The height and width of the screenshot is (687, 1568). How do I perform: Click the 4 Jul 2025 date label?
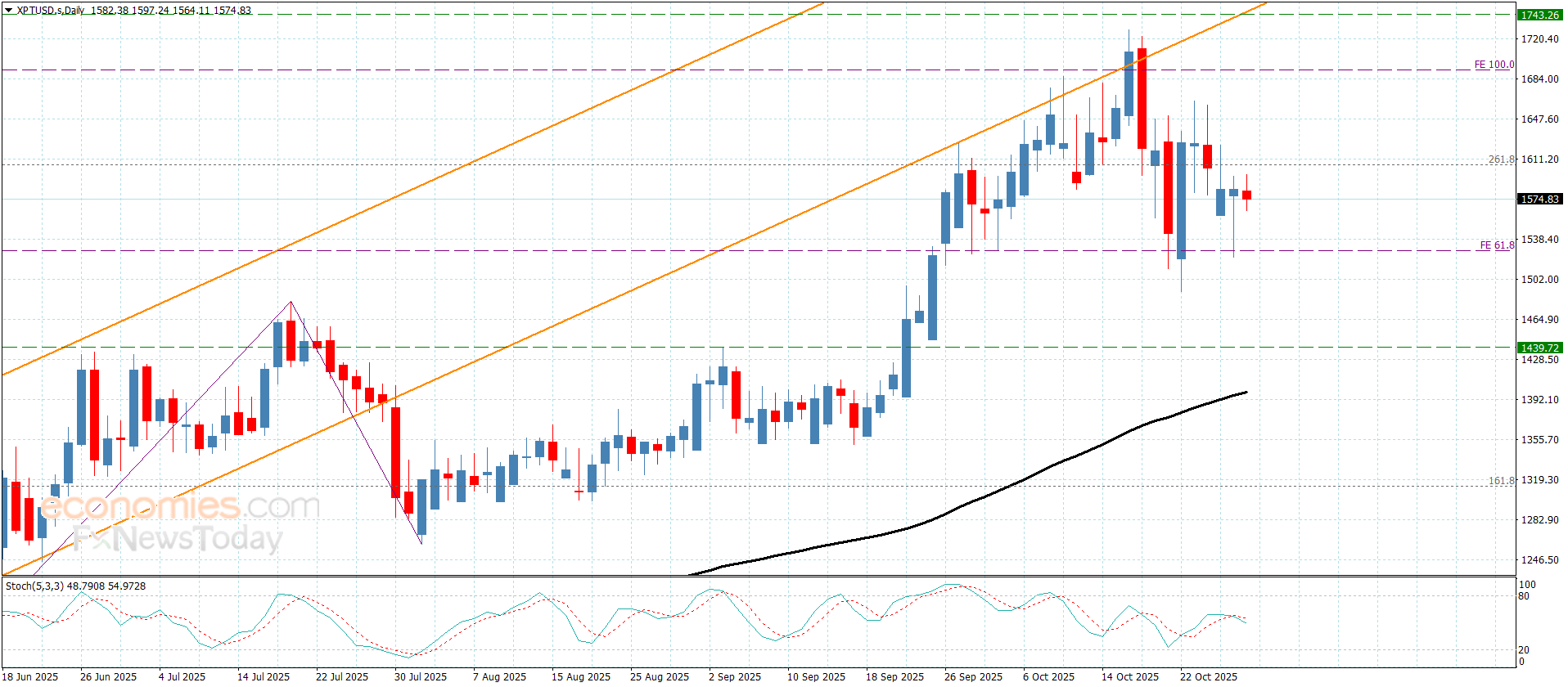point(182,676)
